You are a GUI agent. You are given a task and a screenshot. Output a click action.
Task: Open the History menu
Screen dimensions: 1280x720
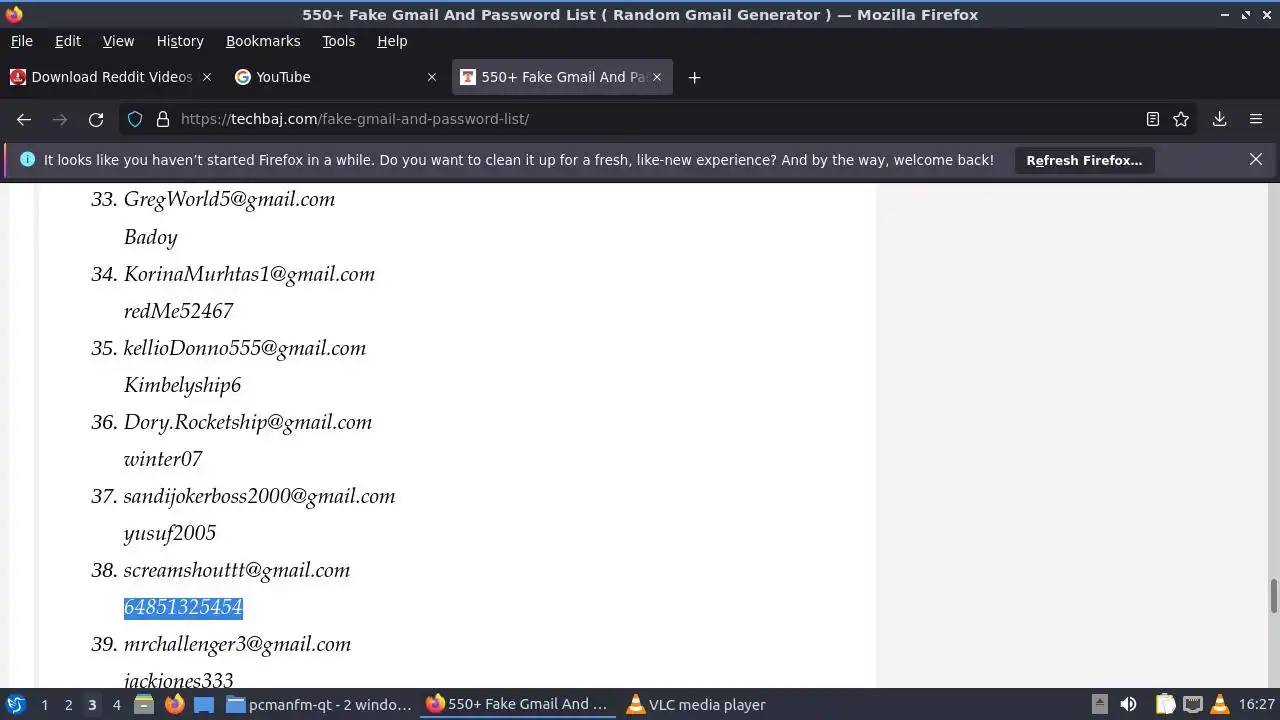click(180, 41)
